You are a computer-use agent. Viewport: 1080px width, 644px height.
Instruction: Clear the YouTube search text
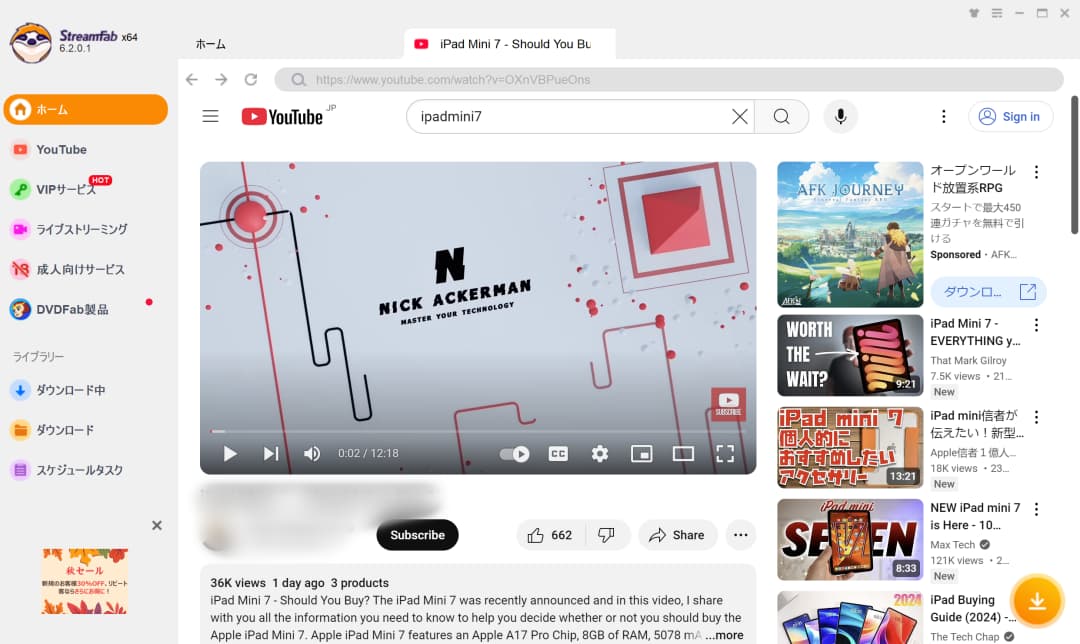click(x=739, y=116)
